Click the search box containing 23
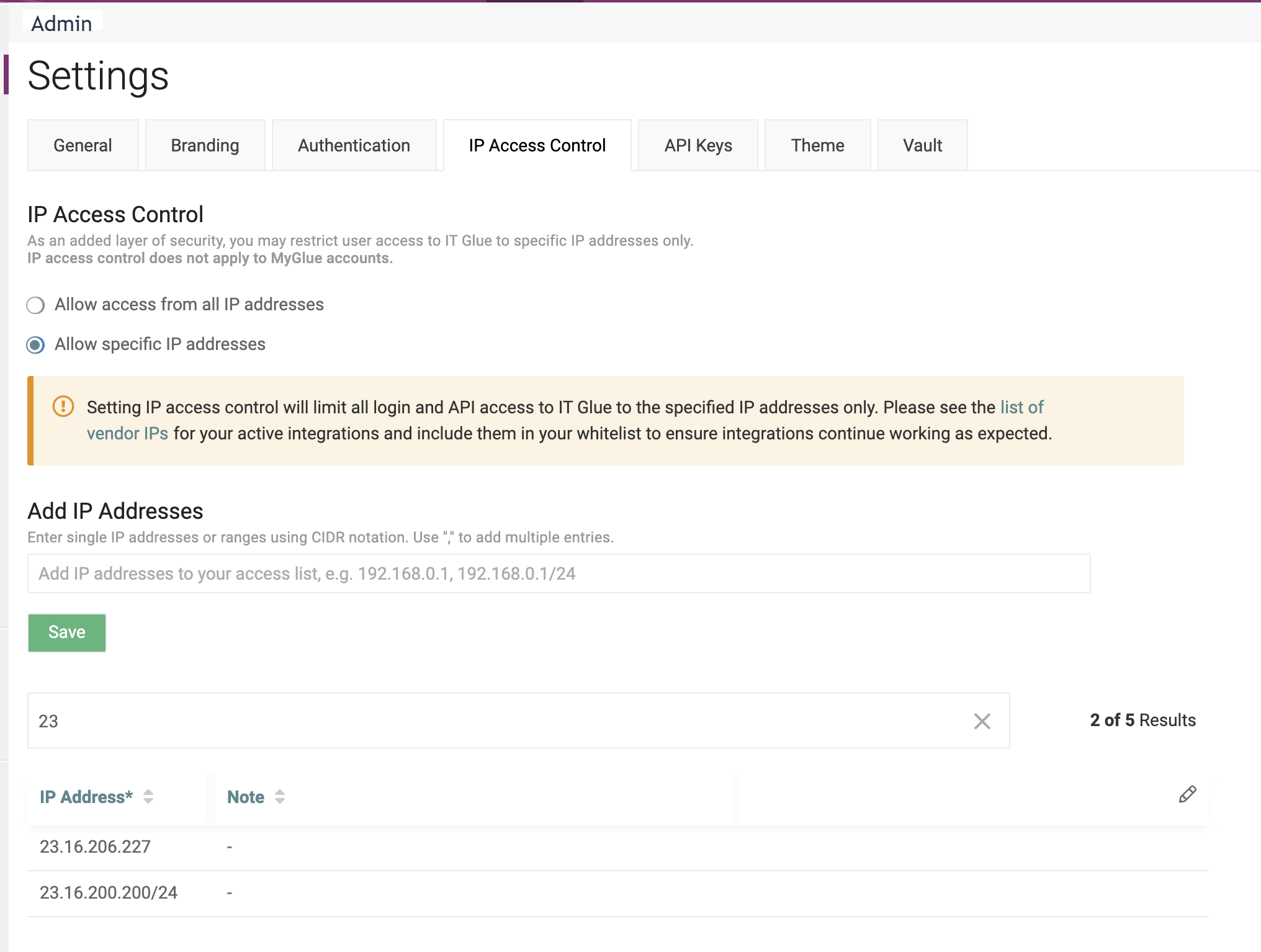Screen dimensions: 1261x952 coord(519,721)
